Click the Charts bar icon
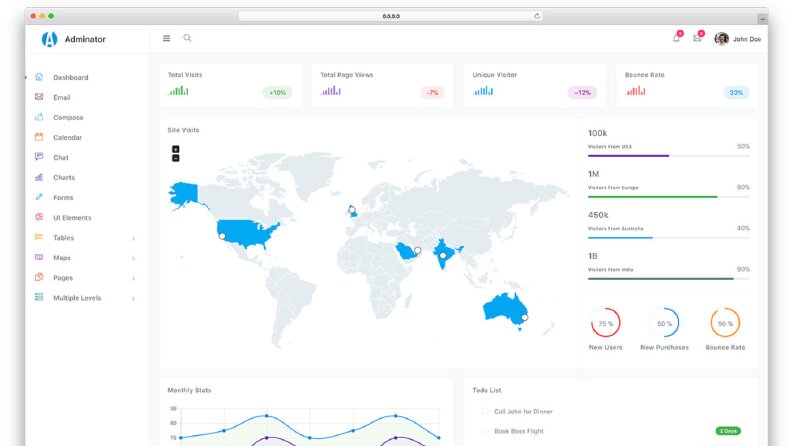Screen dimensions: 793x446 [39, 177]
